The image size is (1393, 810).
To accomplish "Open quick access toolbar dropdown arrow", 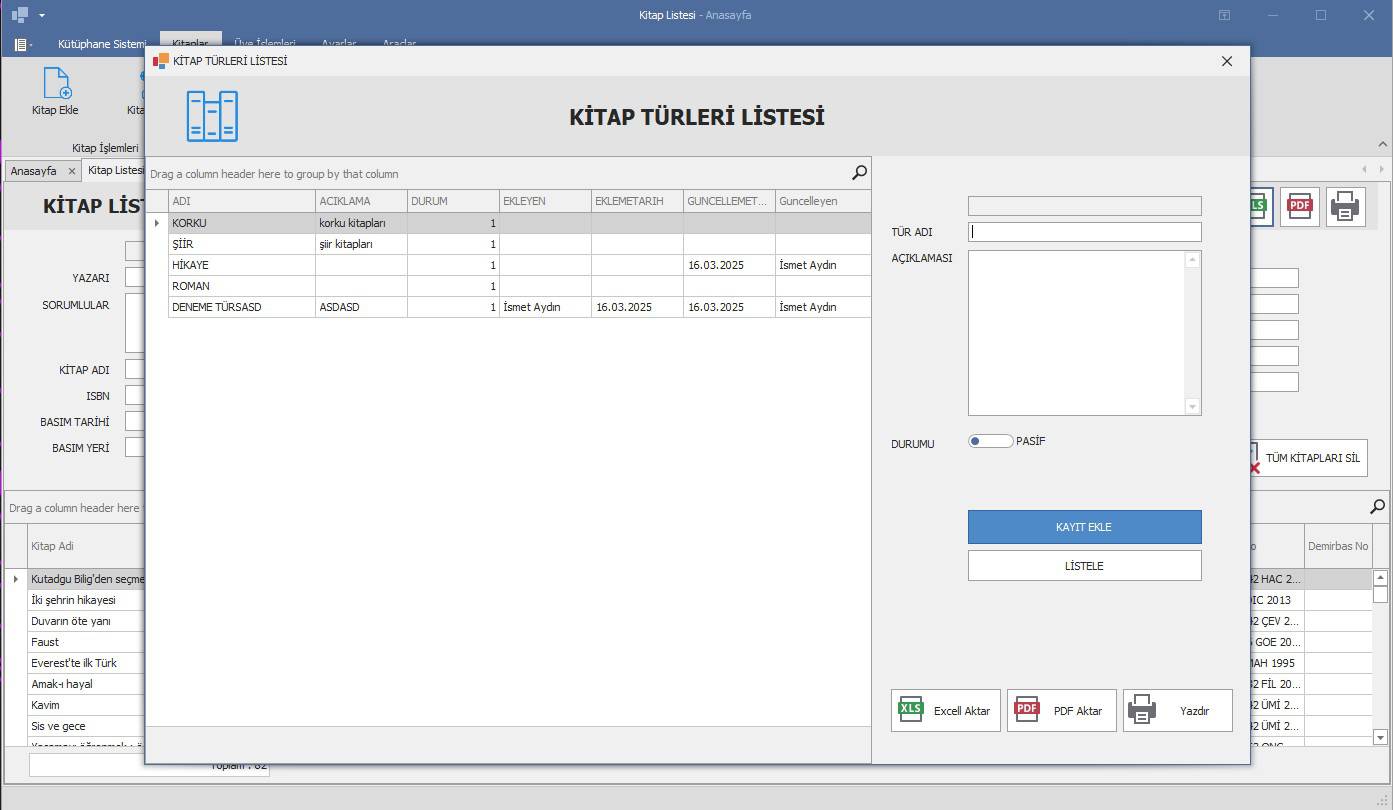I will coord(42,16).
